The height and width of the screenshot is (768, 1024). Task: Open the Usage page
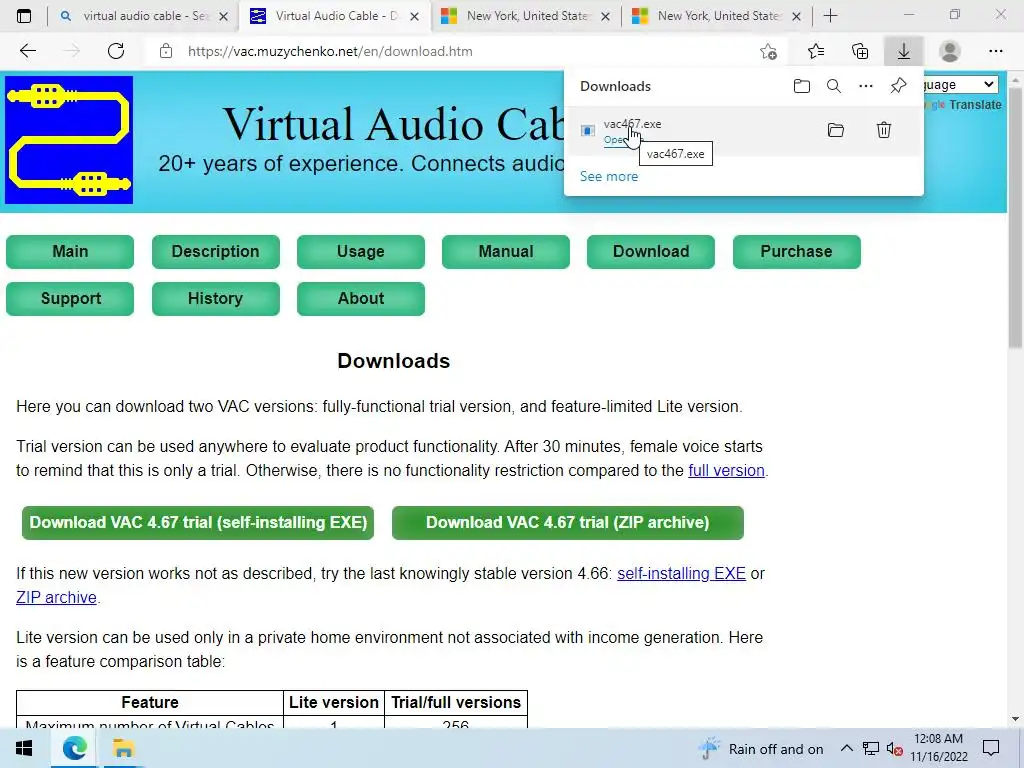point(360,251)
